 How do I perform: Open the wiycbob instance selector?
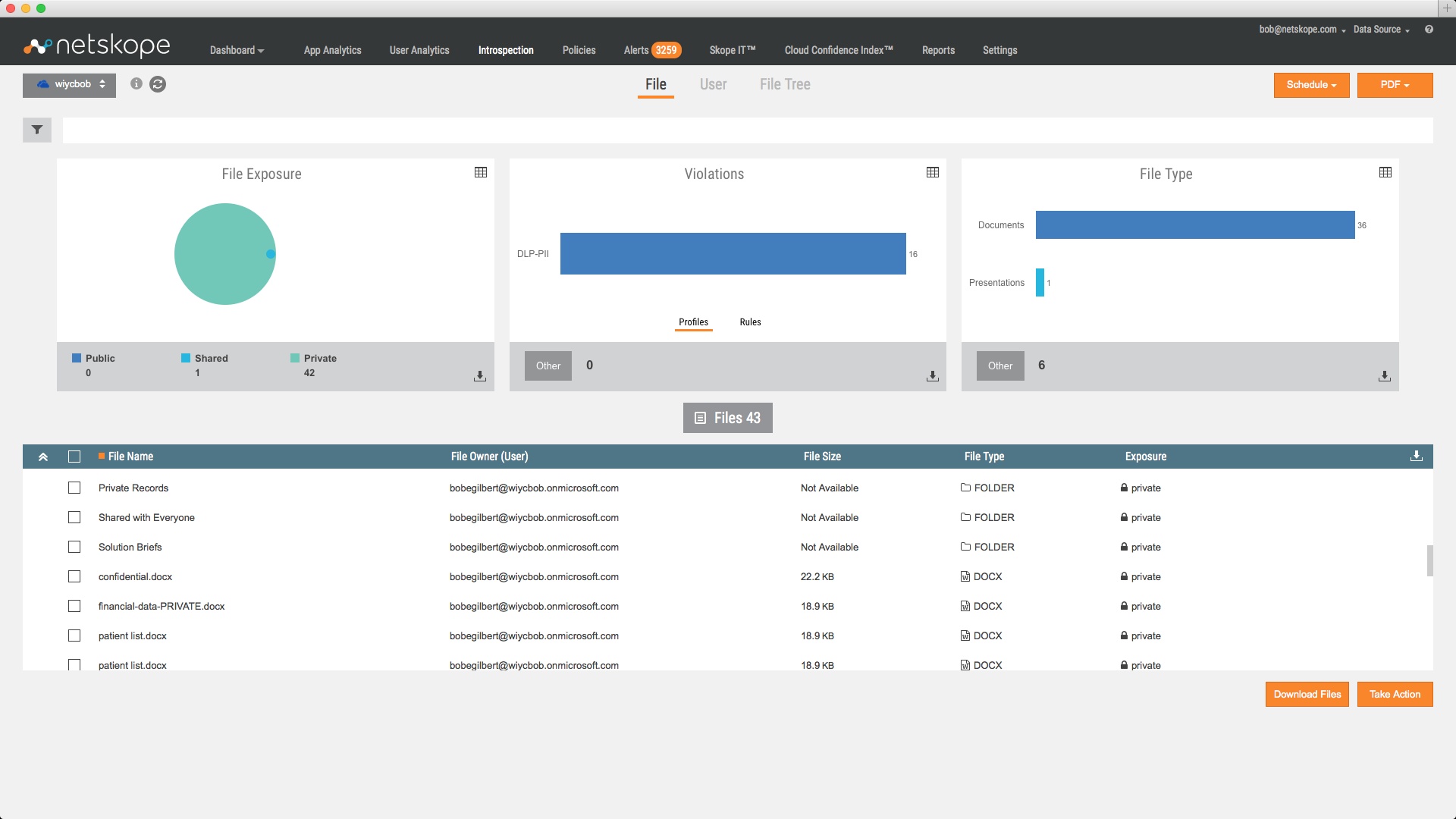coord(69,85)
